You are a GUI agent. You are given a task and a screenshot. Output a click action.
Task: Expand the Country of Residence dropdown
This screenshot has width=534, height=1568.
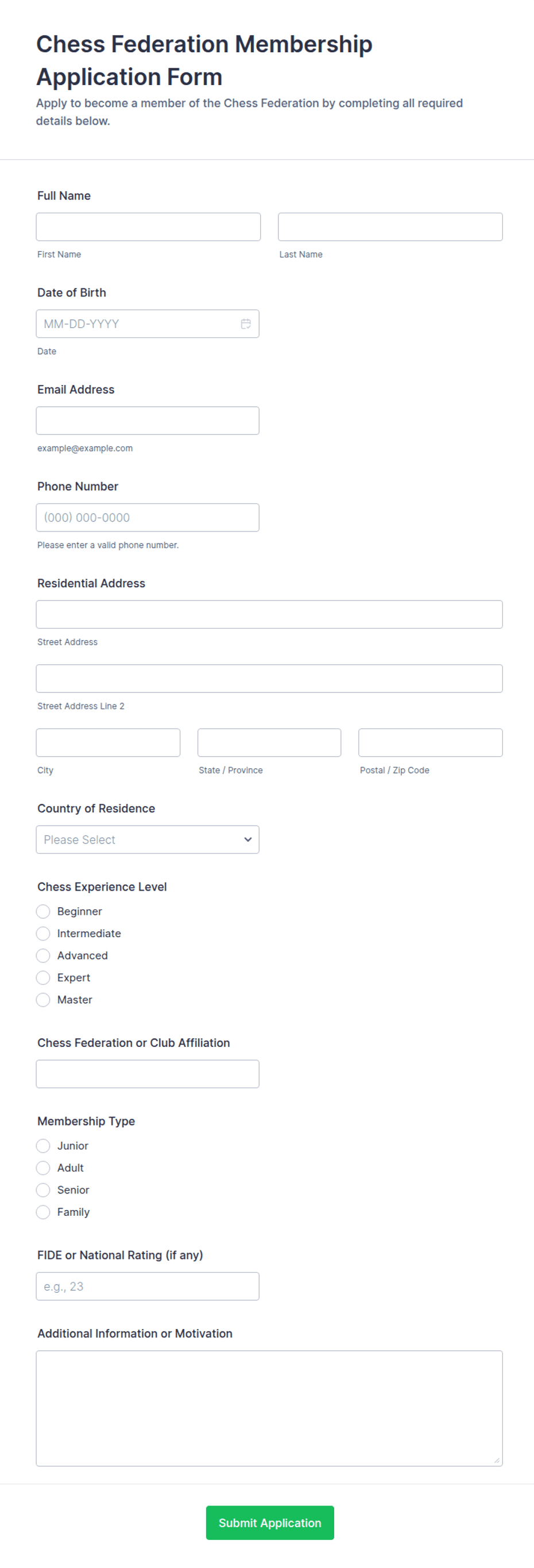pyautogui.click(x=148, y=839)
